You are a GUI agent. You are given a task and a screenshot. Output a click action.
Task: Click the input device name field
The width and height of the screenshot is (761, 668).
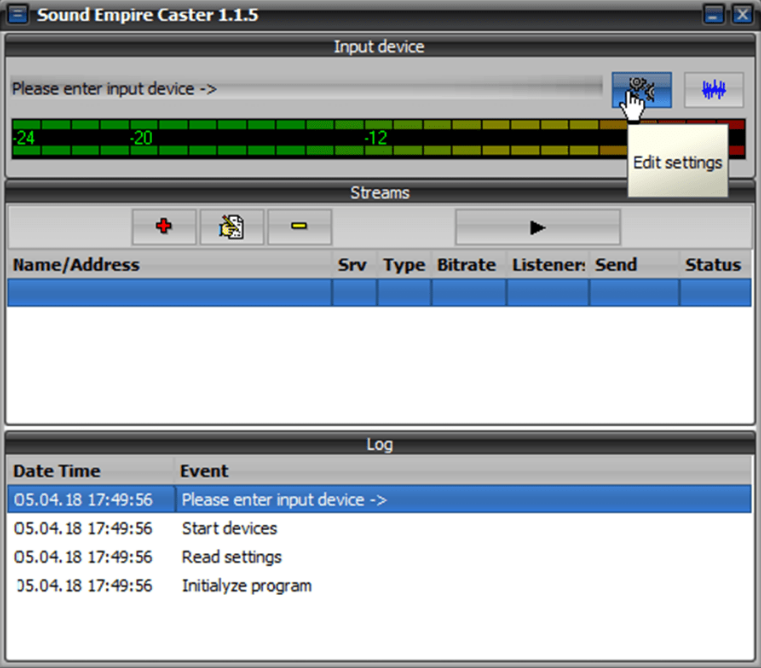(307, 89)
